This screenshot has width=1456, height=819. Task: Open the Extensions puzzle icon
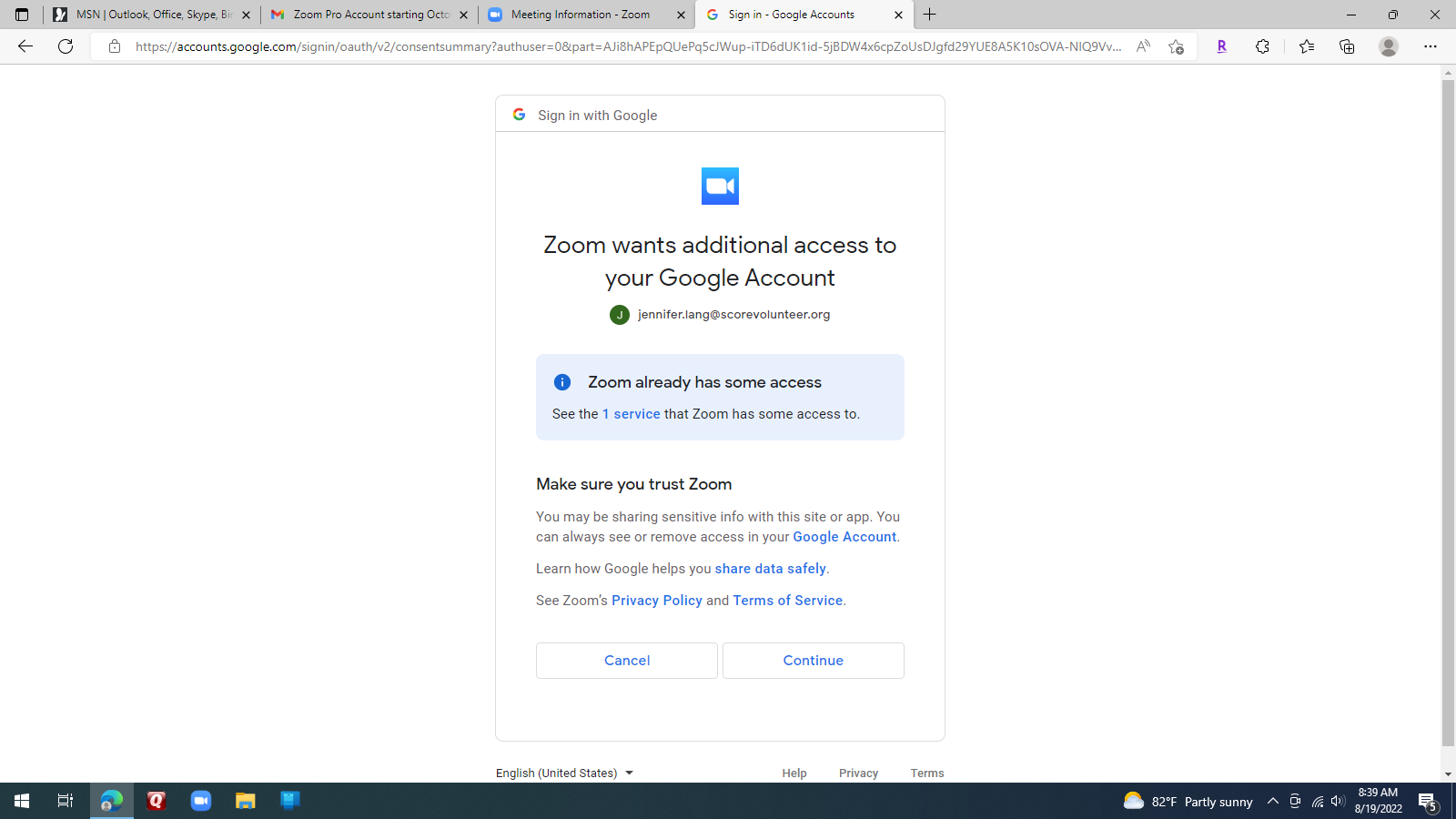click(1262, 46)
